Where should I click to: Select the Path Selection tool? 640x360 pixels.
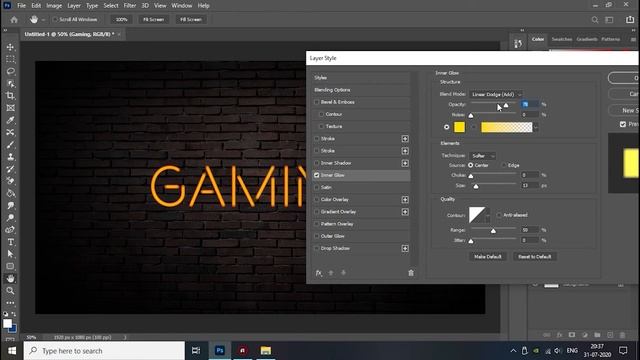click(x=11, y=254)
